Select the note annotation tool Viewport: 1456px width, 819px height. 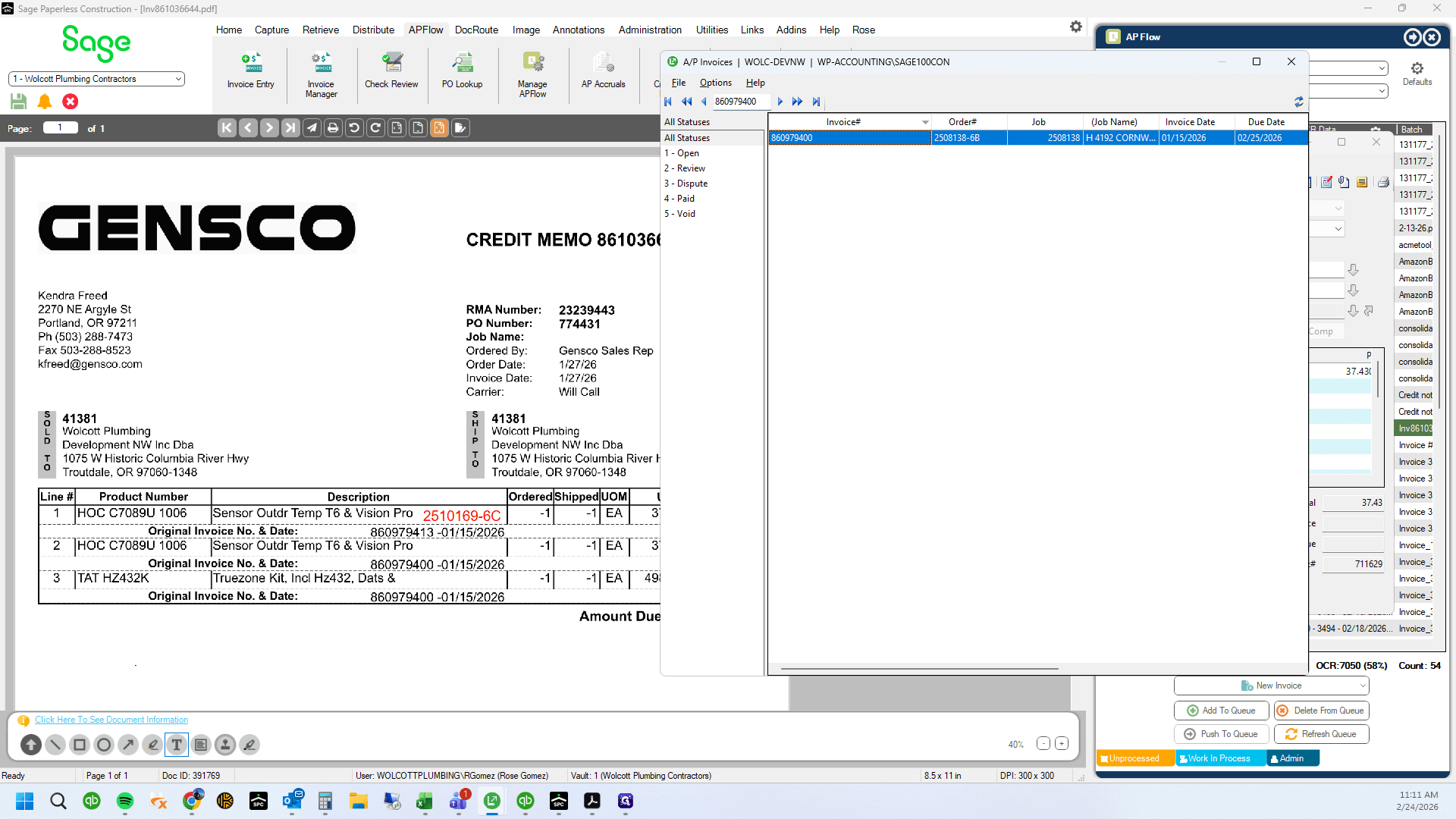pos(201,745)
